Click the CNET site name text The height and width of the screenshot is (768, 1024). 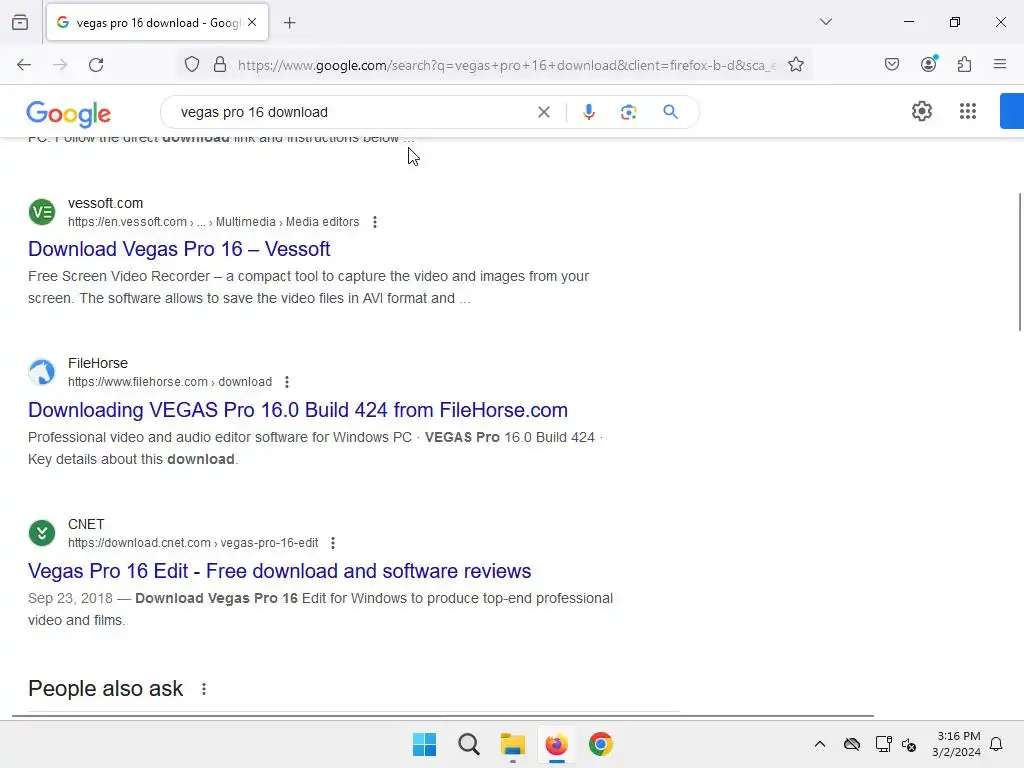[86, 524]
